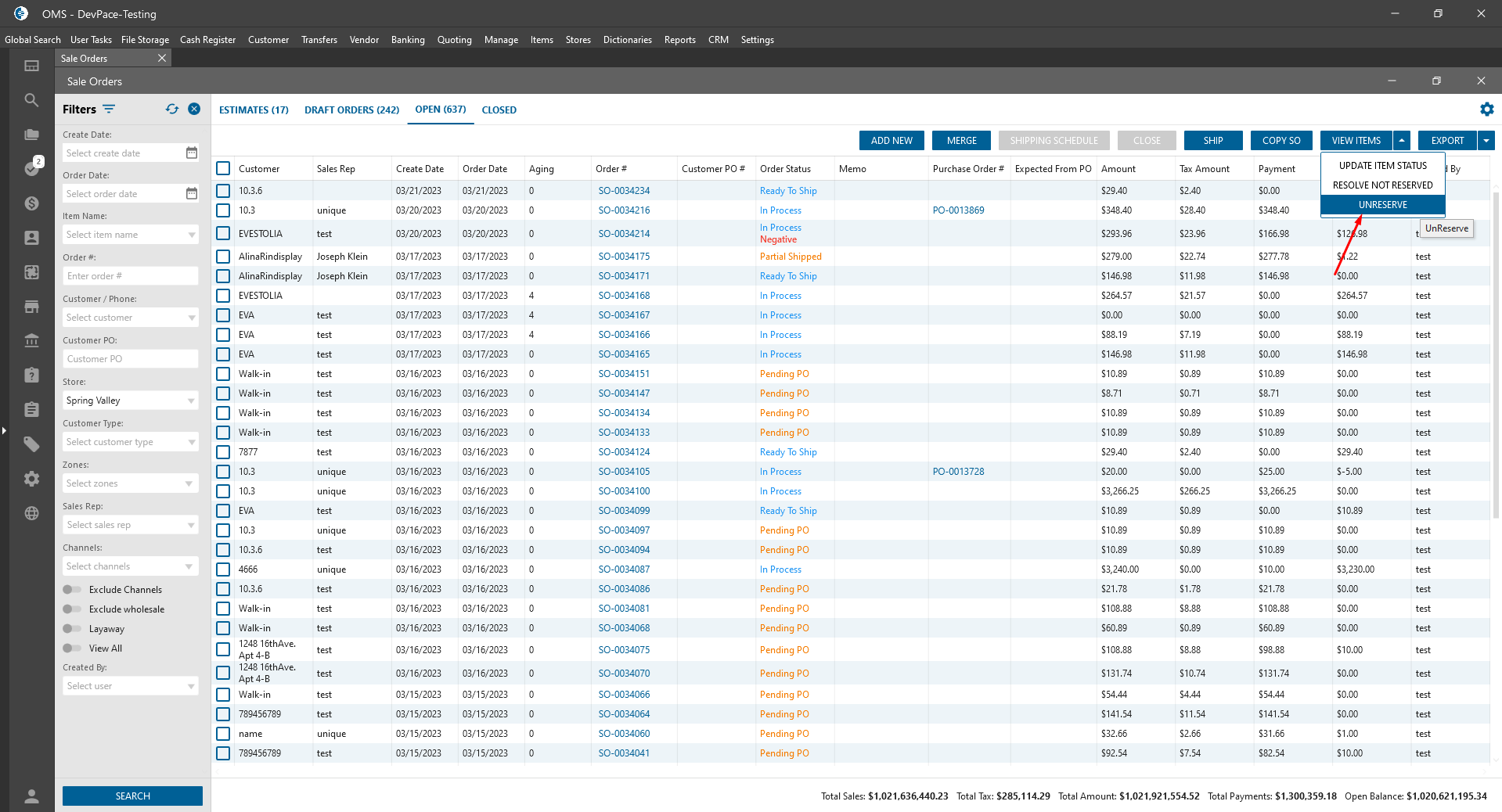The width and height of the screenshot is (1502, 812).
Task: Clear filters with the blue X icon
Action: click(194, 110)
